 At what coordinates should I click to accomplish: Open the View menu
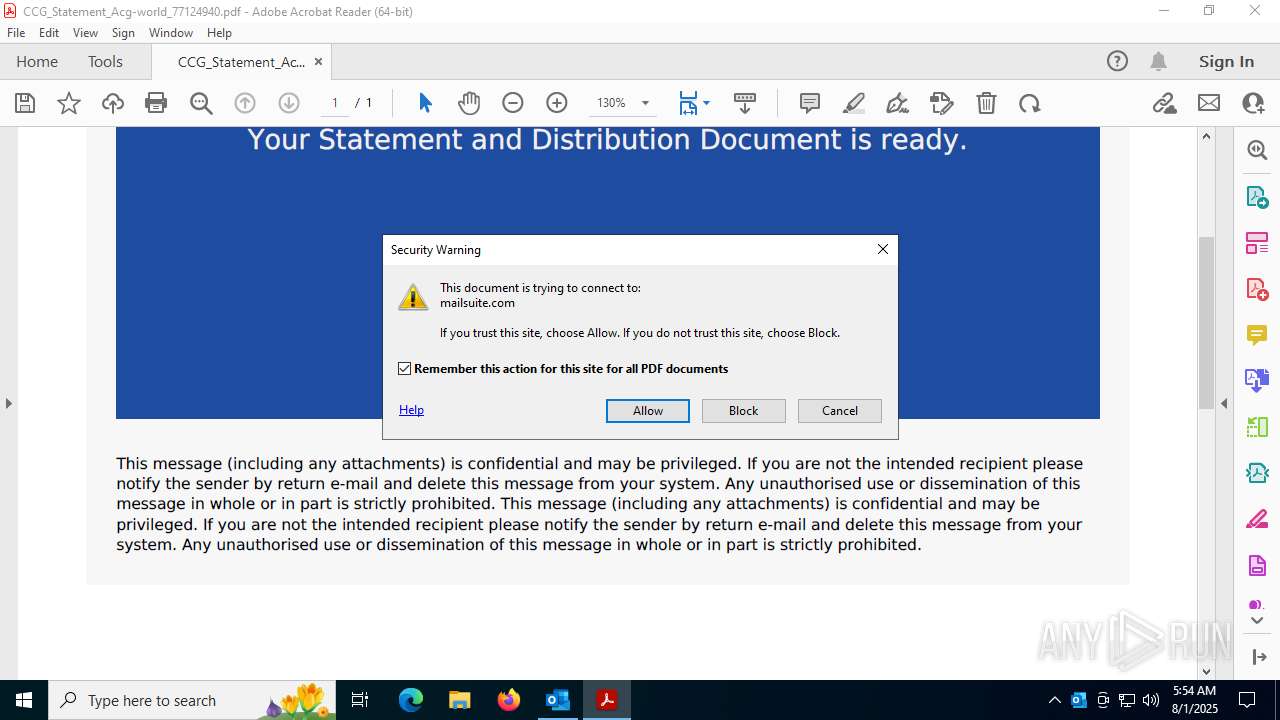85,33
